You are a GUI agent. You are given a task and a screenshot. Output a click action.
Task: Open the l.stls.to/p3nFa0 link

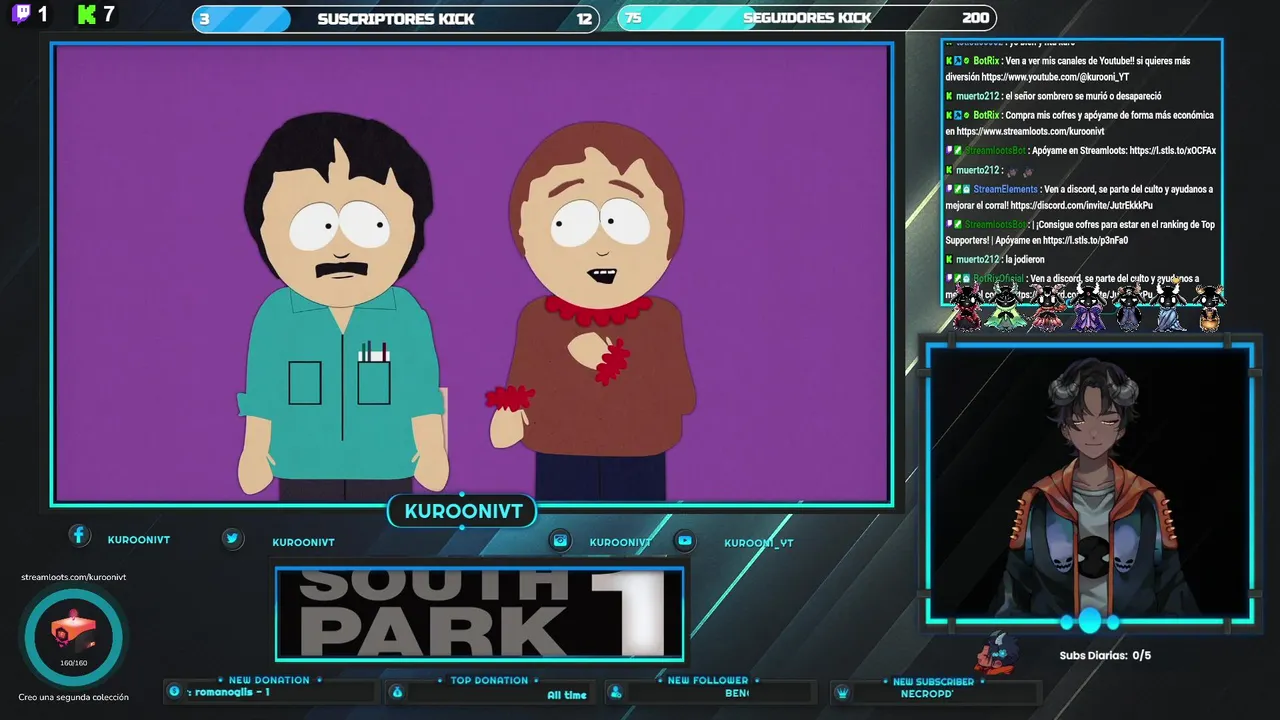coord(1085,241)
